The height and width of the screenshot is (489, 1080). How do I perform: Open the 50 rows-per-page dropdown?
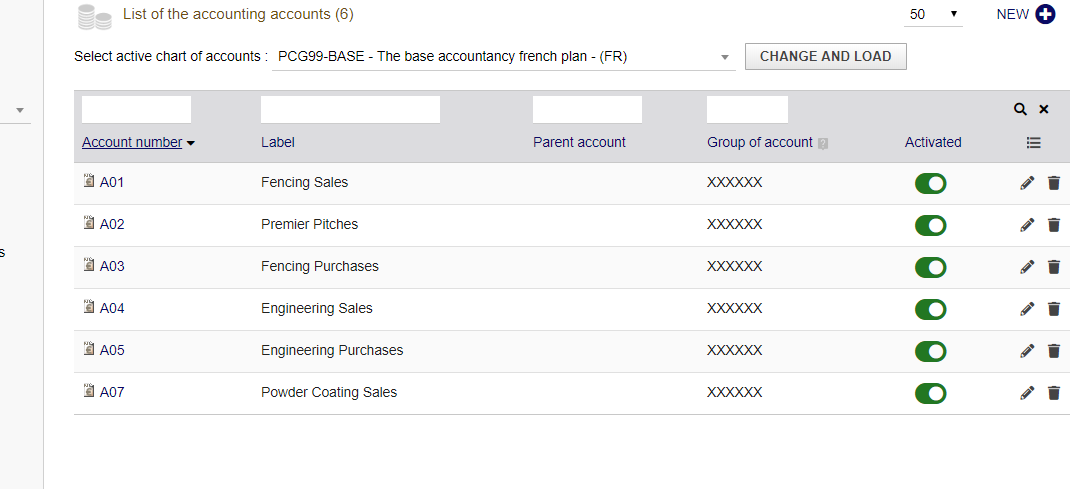[x=933, y=14]
